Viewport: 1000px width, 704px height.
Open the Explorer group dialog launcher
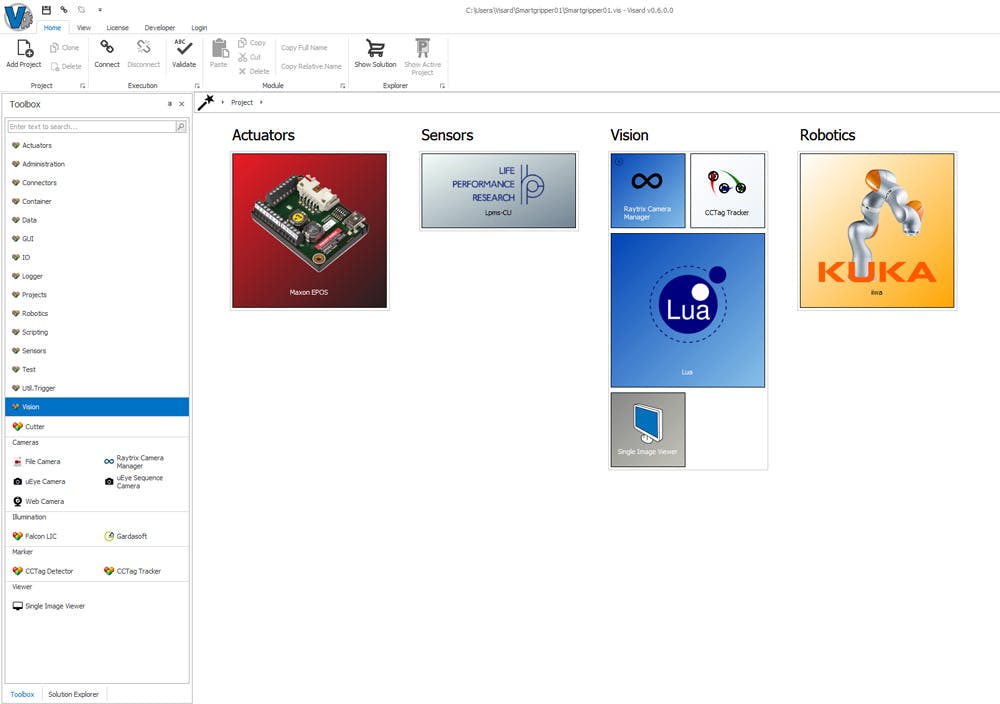click(x=442, y=85)
